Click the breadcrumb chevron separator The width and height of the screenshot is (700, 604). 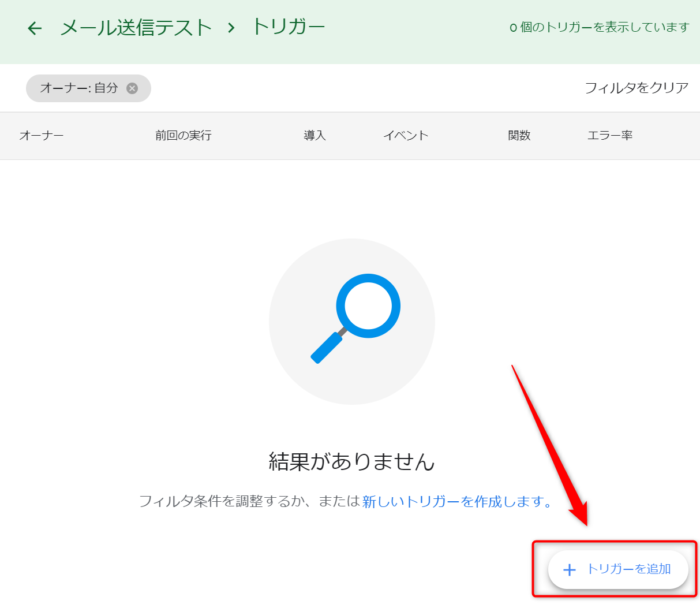point(232,28)
